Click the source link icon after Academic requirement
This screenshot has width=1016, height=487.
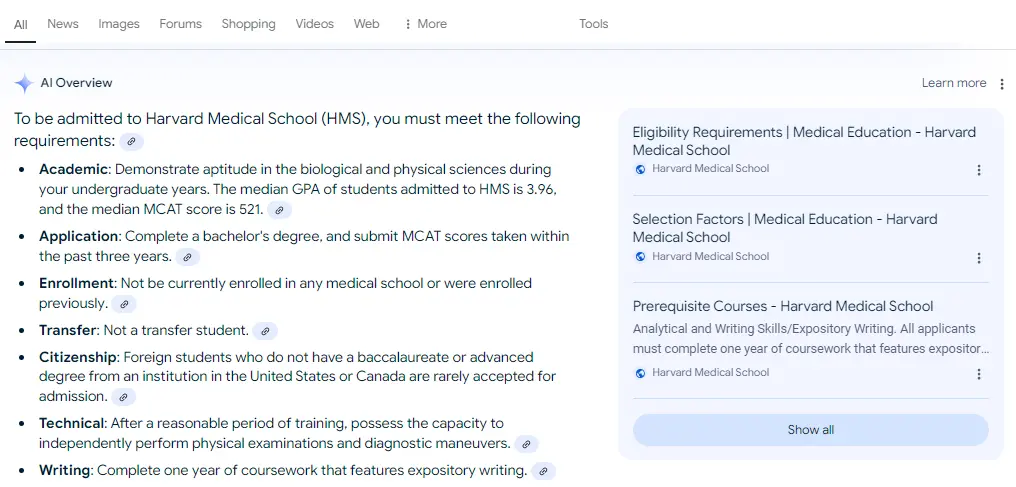280,211
